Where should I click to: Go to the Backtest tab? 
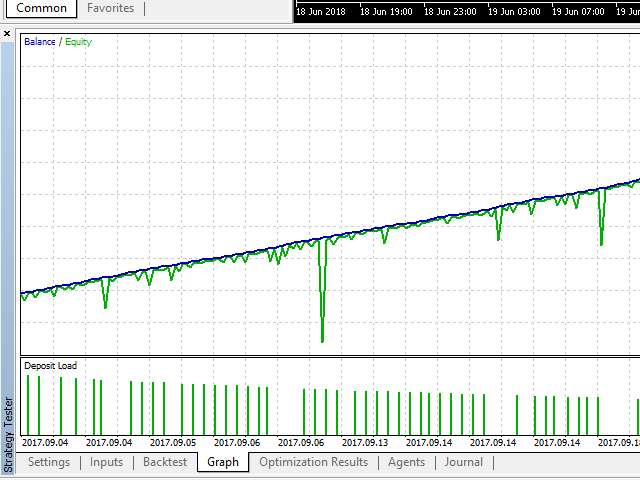click(165, 462)
